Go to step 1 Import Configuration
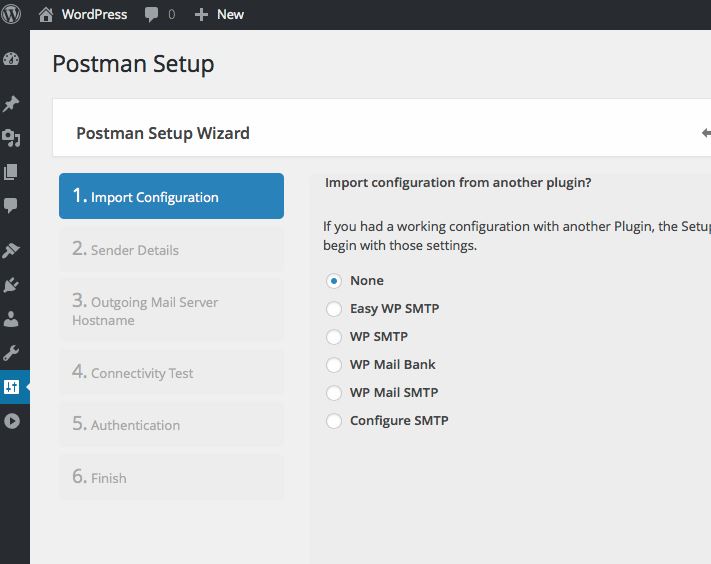Image resolution: width=711 pixels, height=564 pixels. coord(171,196)
